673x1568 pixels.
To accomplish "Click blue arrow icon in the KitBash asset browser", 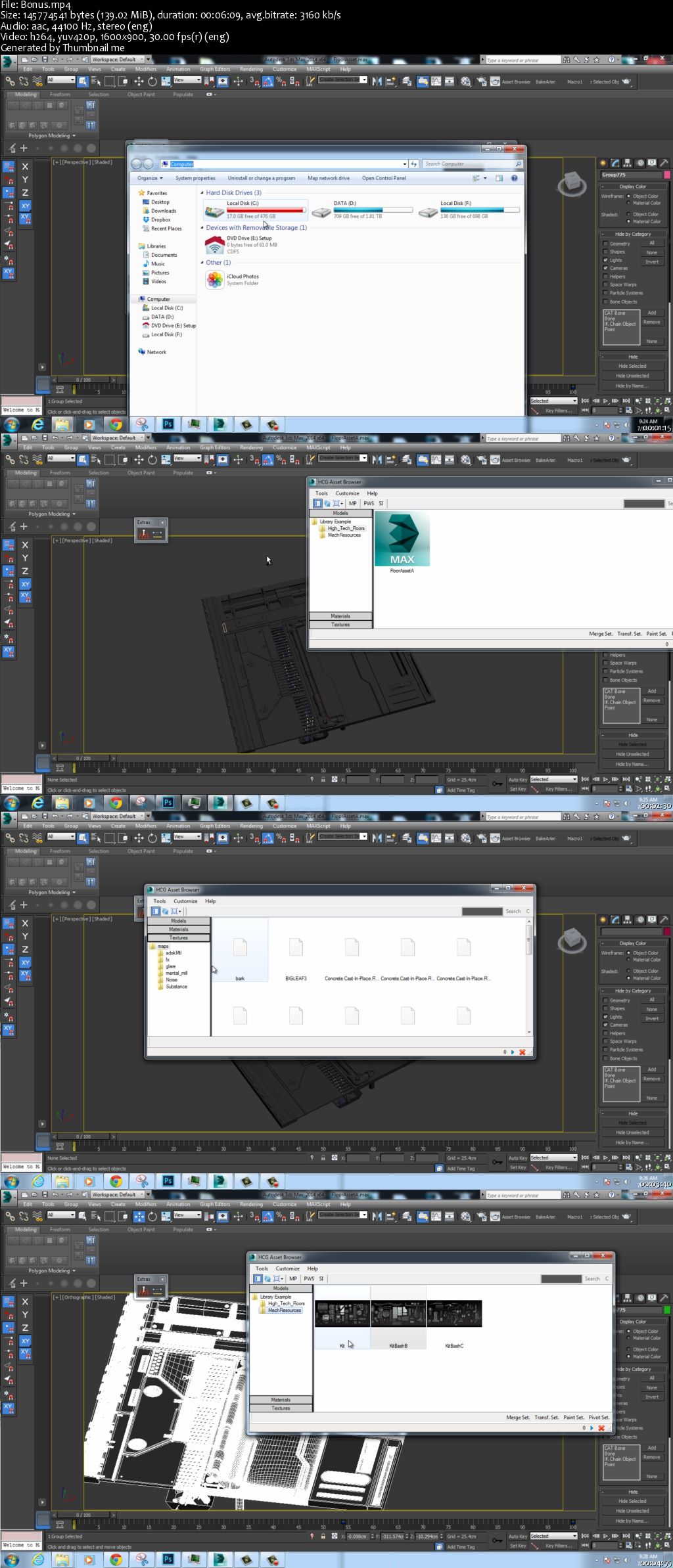I will [x=592, y=1427].
